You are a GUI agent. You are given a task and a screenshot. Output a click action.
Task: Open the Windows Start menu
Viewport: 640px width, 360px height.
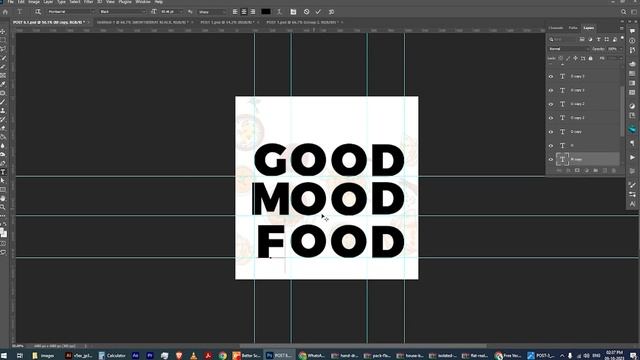(4, 356)
